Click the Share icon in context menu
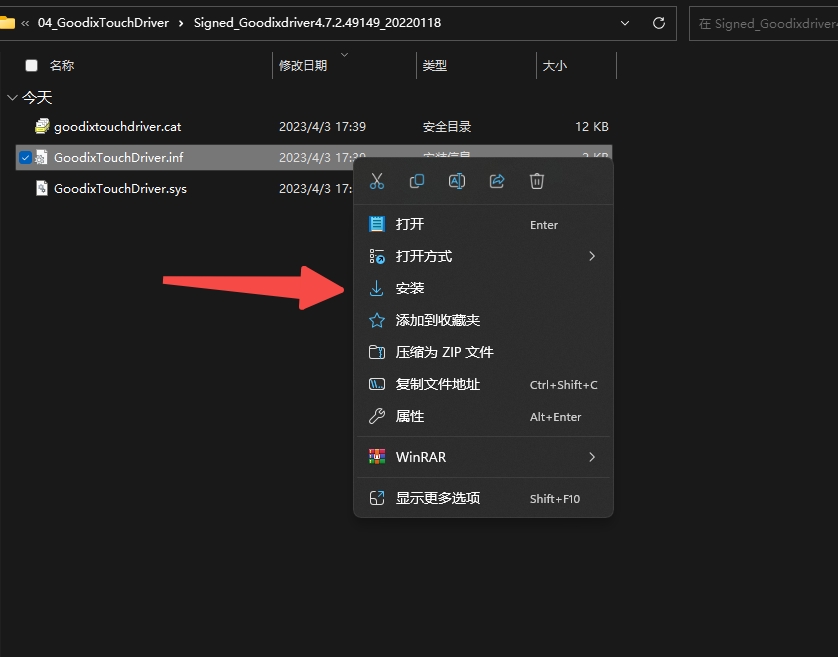The height and width of the screenshot is (657, 838). click(497, 181)
